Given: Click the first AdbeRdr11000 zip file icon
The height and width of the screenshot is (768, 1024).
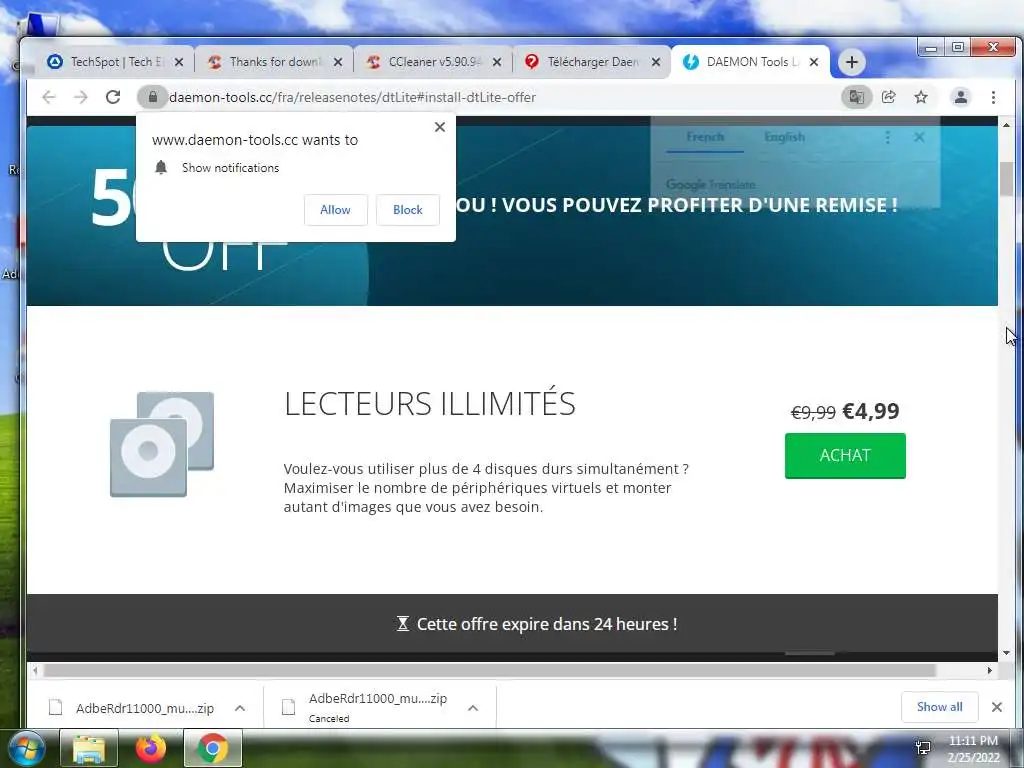Looking at the screenshot, I should coord(56,707).
